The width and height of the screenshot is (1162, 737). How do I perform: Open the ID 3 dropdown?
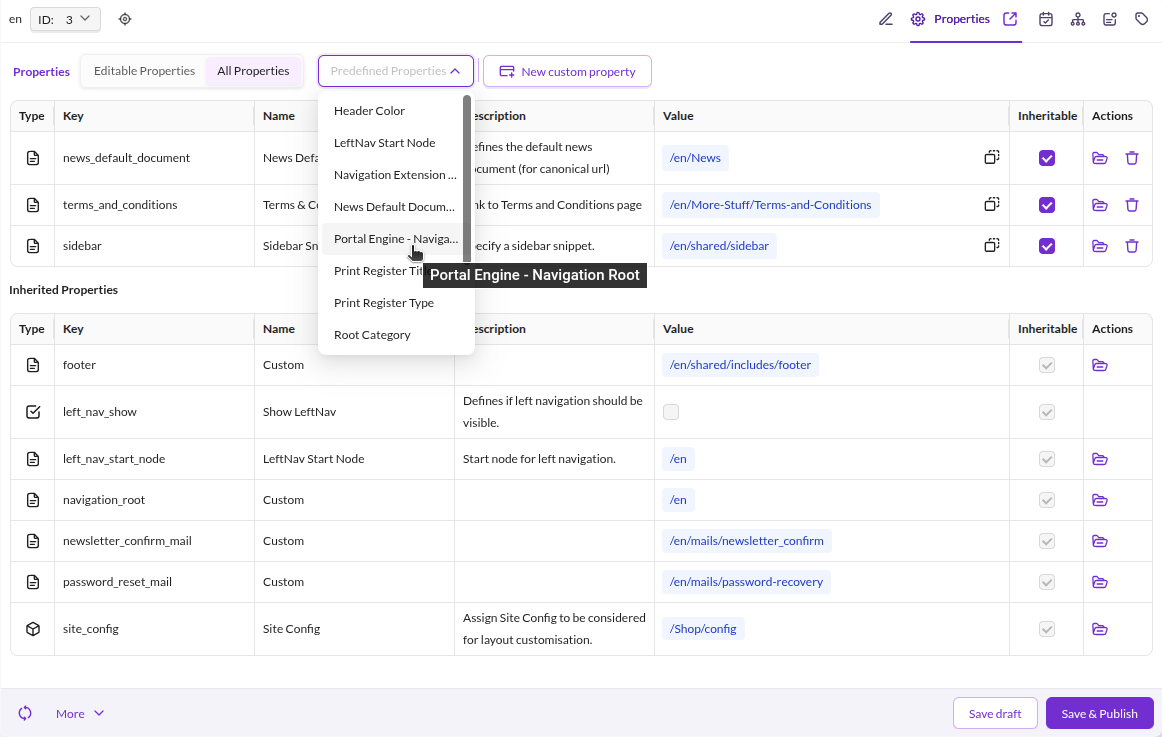tap(65, 19)
